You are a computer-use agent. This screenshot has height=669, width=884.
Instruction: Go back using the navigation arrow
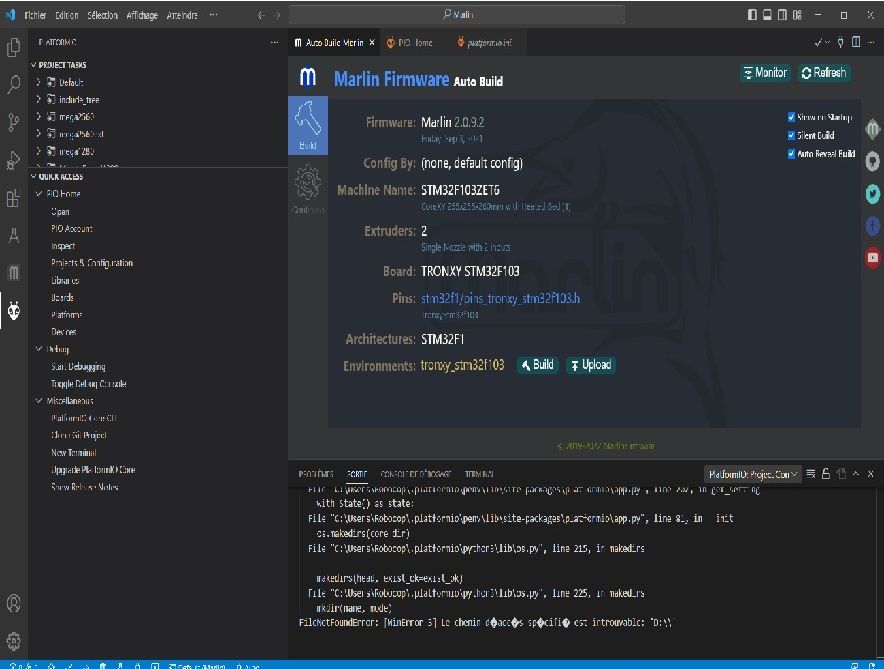[x=261, y=15]
